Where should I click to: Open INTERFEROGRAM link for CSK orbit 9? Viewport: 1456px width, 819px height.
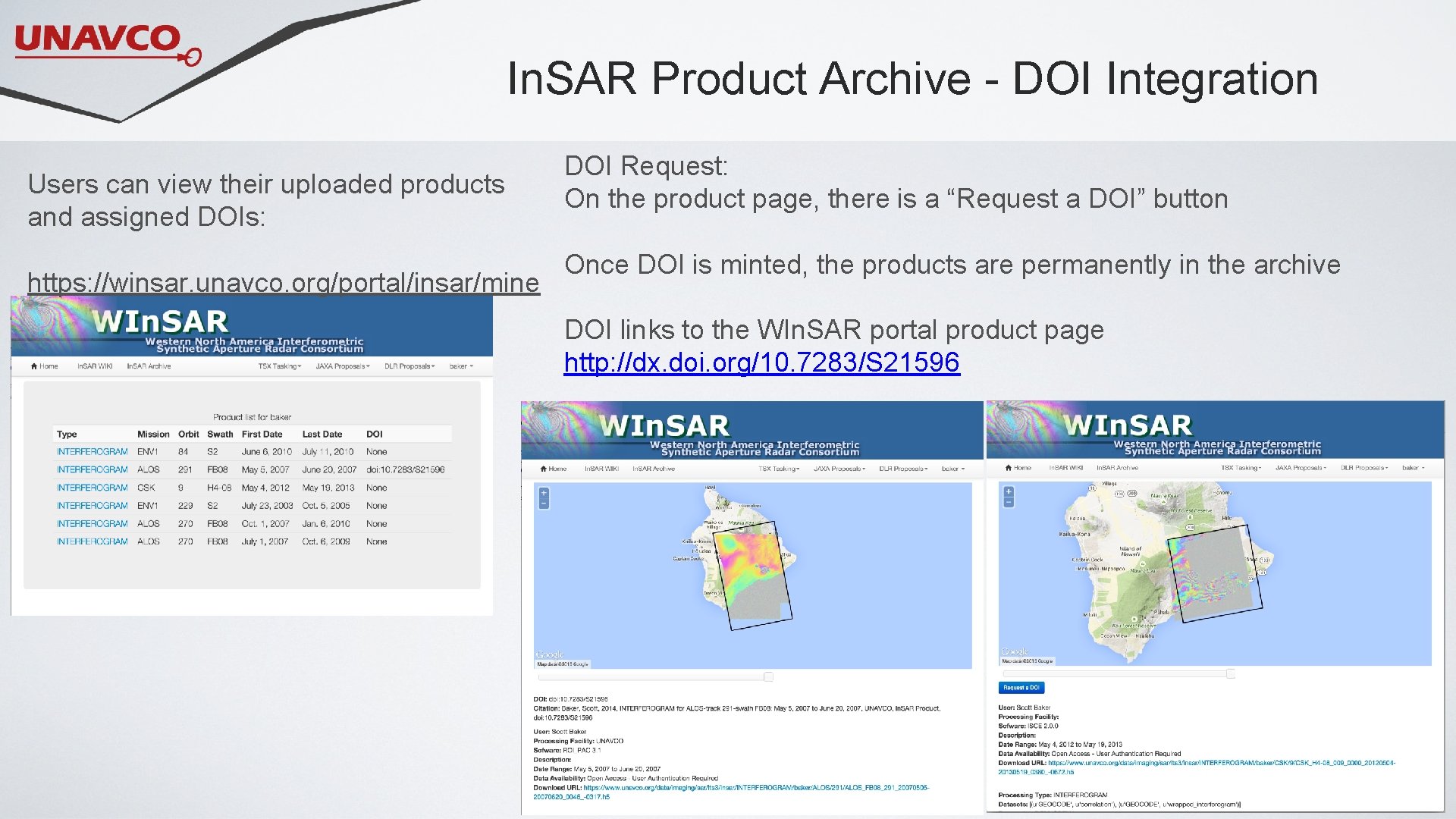[x=93, y=488]
